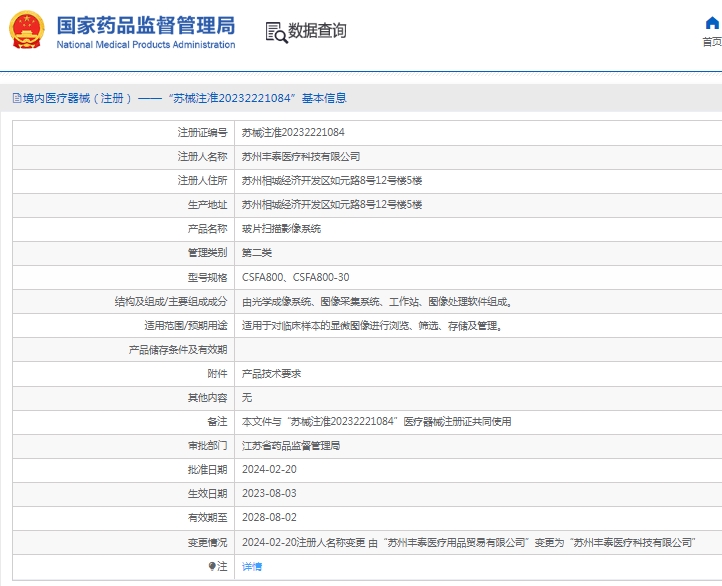The width and height of the screenshot is (722, 586).
Task: Click the 境内医疗器械（注册）基本信息 page heading
Action: [x=184, y=98]
